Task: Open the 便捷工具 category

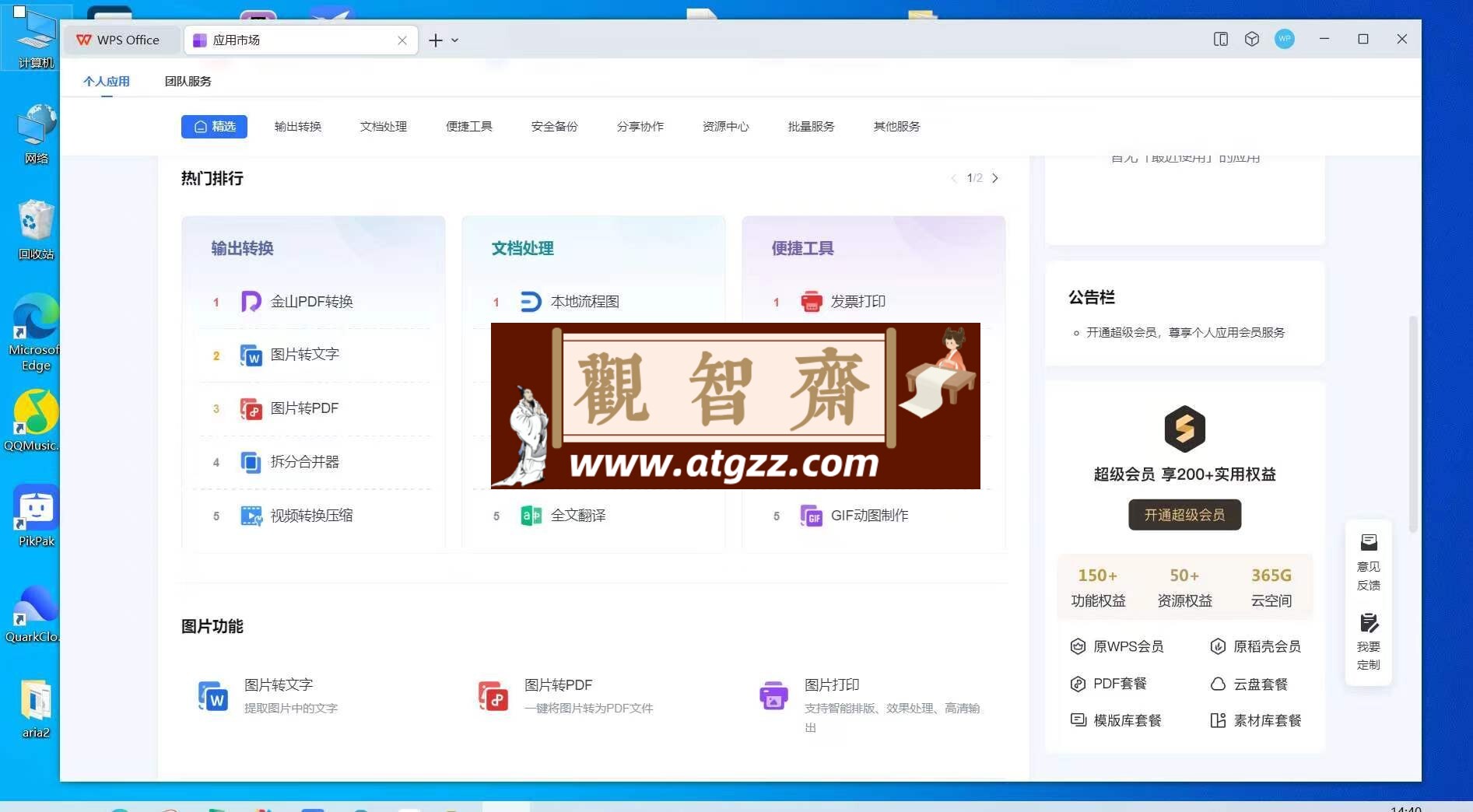Action: point(469,127)
